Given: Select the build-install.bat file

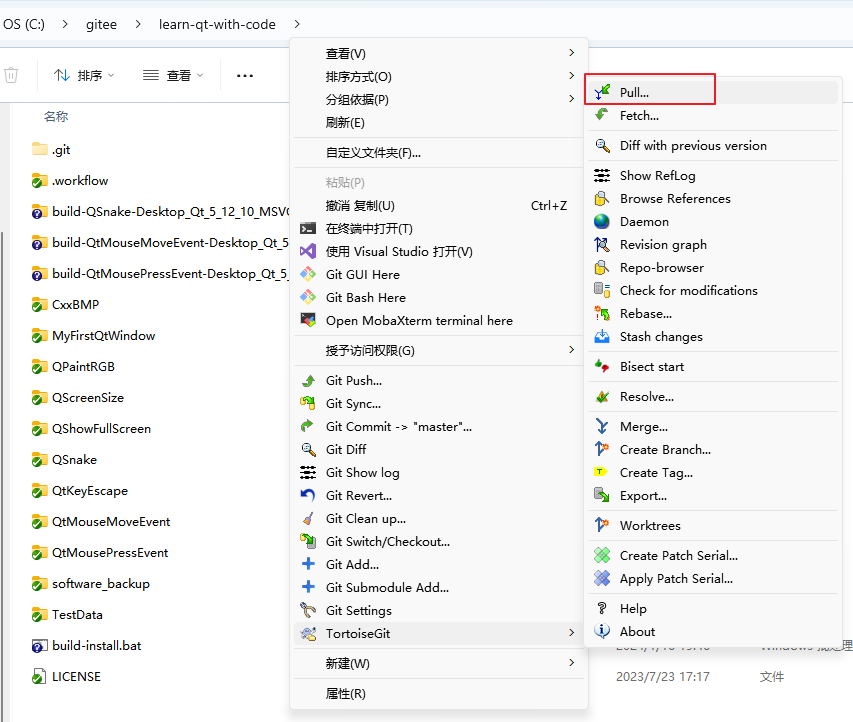Looking at the screenshot, I should (x=86, y=645).
